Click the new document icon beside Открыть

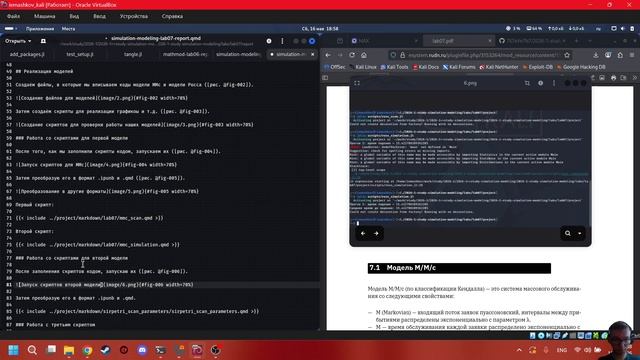[x=43, y=41]
